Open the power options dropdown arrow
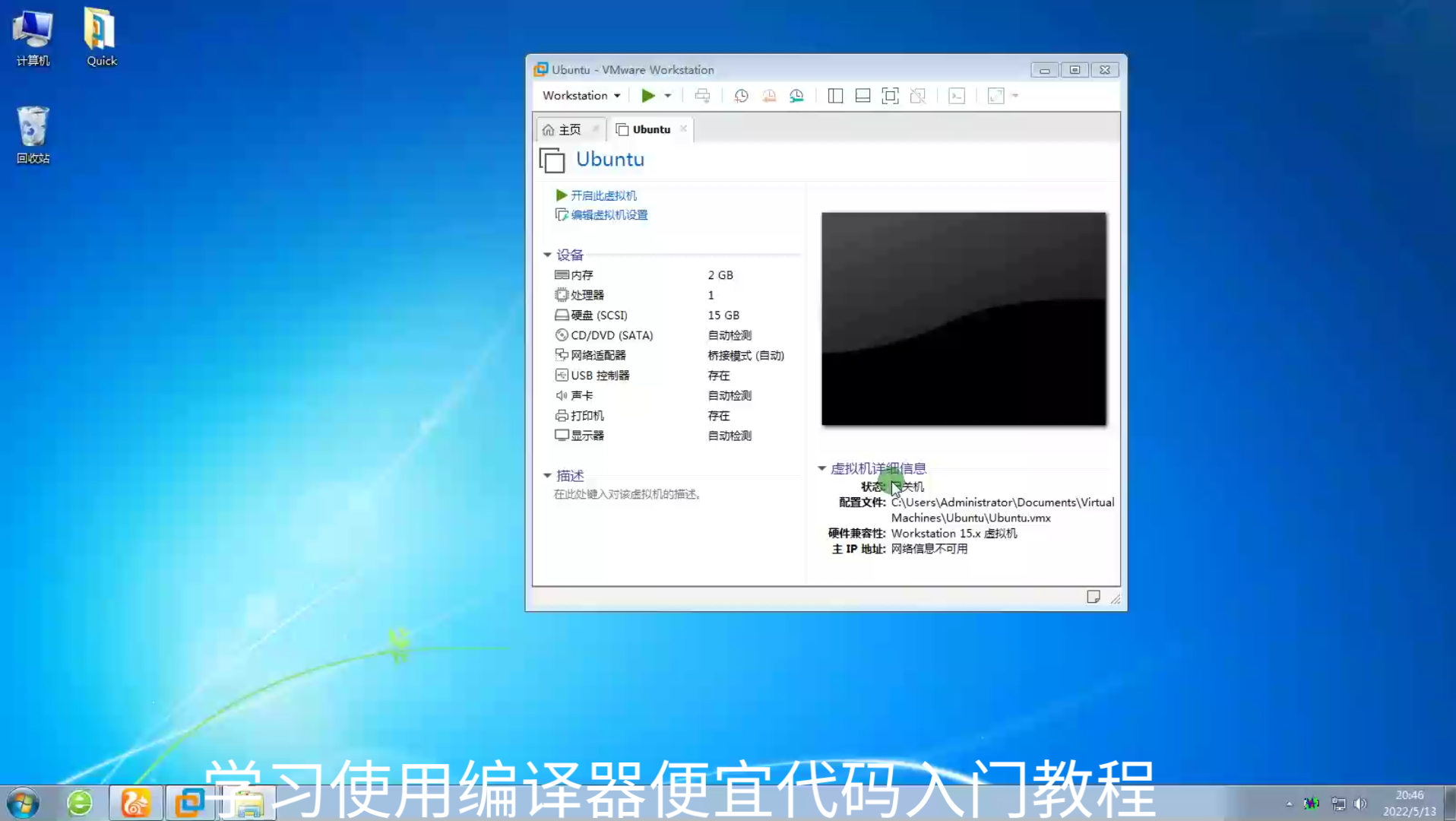Viewport: 1456px width, 821px height. coord(668,96)
